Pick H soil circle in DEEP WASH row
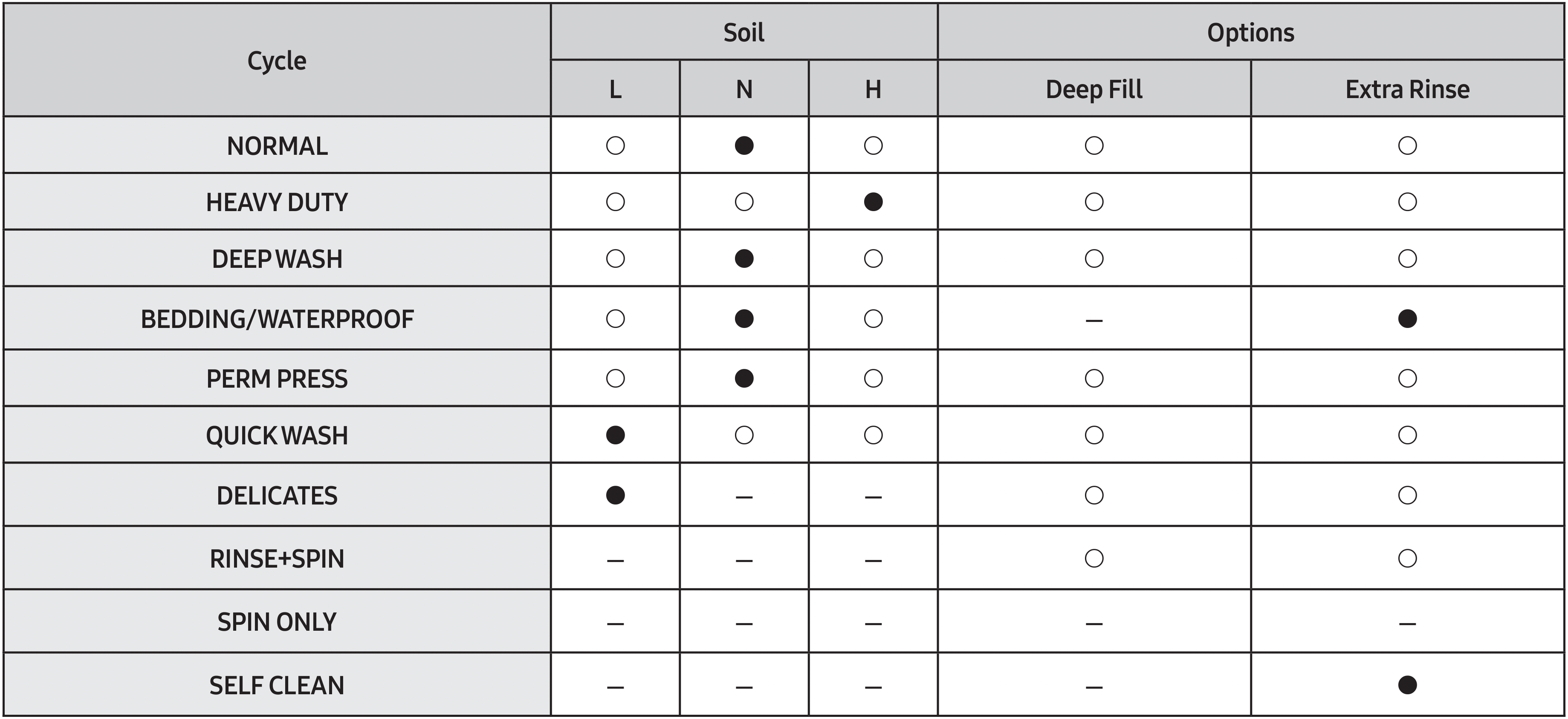1568x719 pixels. point(873,259)
